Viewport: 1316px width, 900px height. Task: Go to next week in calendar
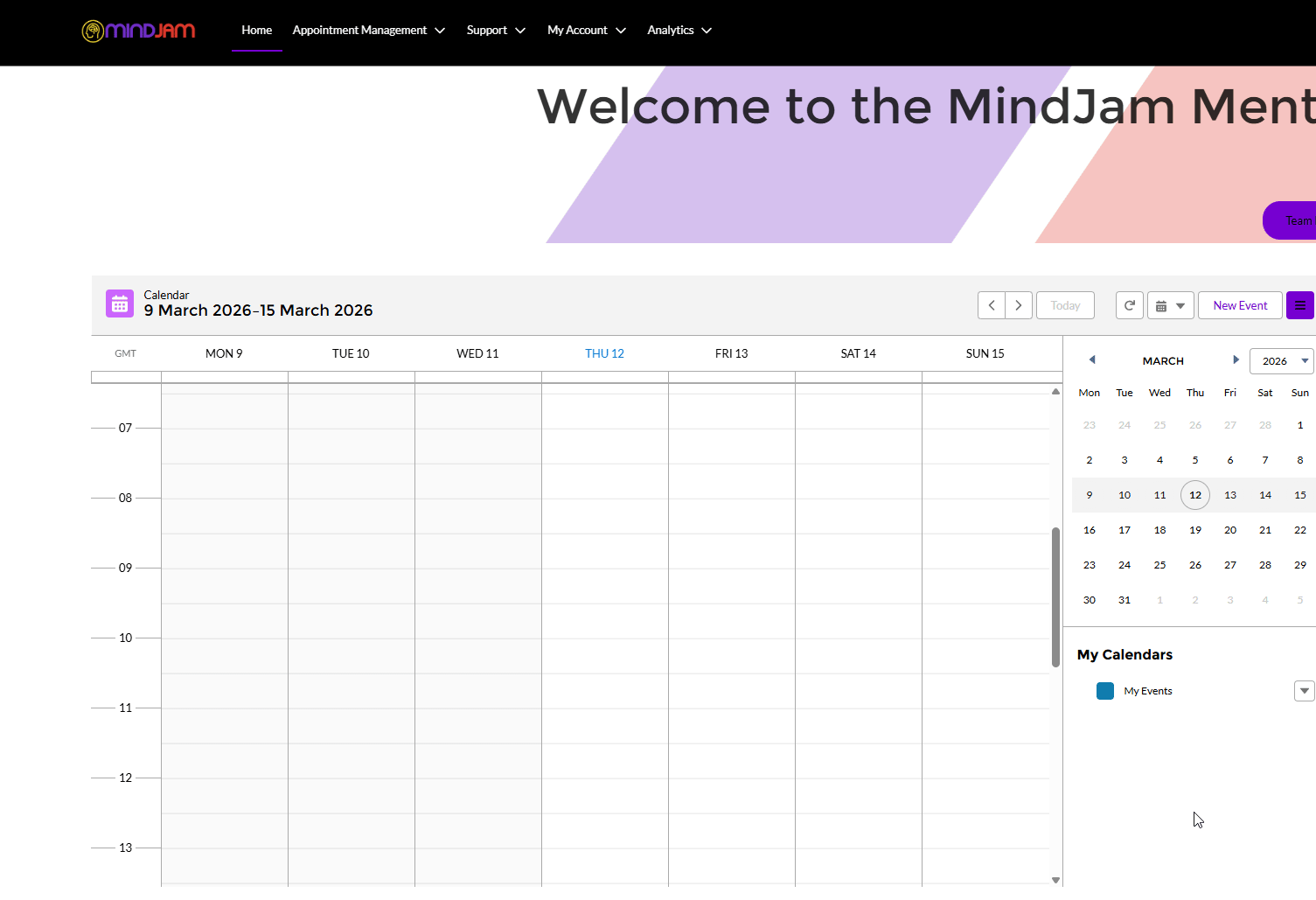pos(1019,305)
